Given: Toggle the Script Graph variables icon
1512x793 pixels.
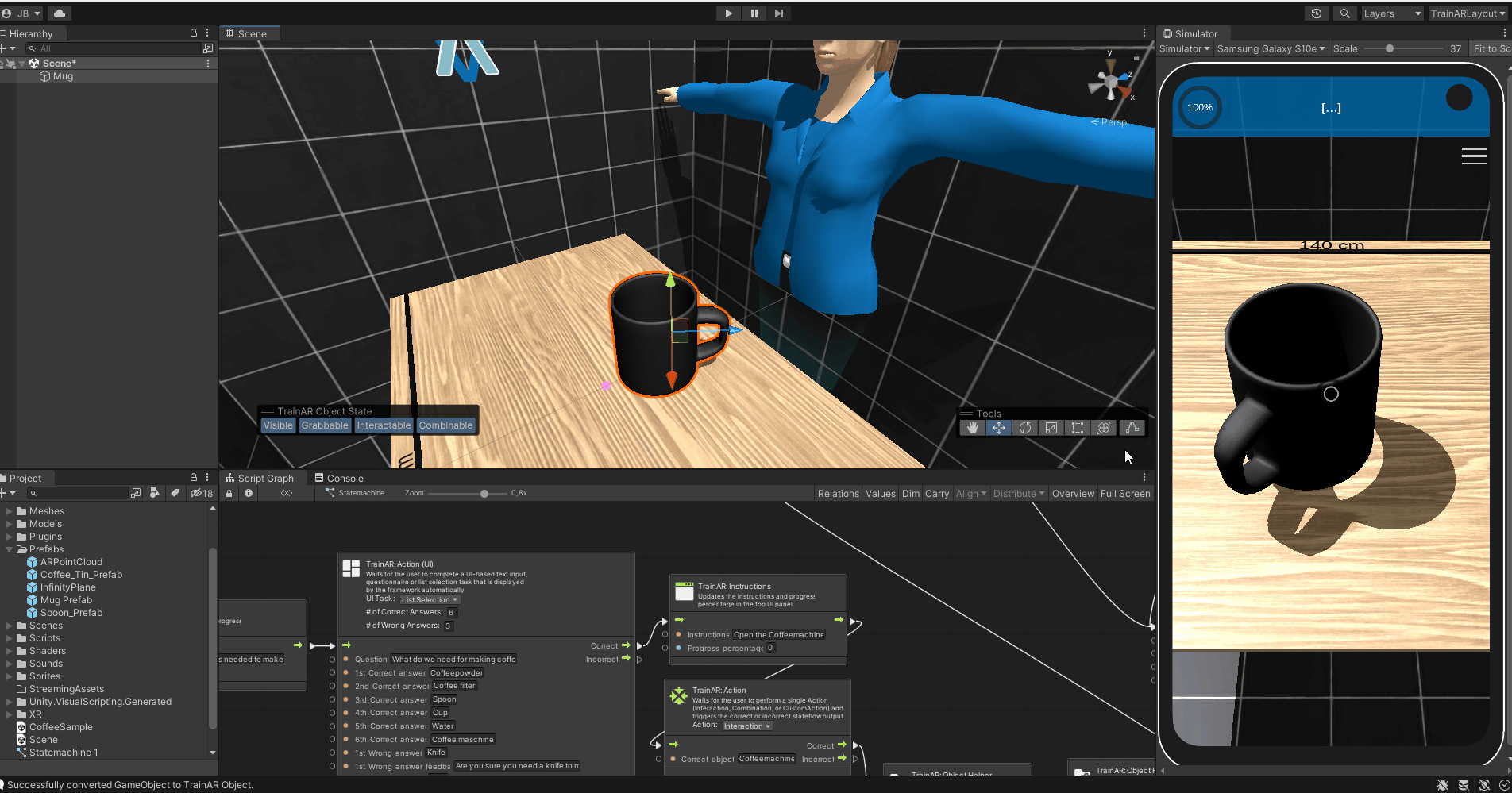Looking at the screenshot, I should (287, 493).
